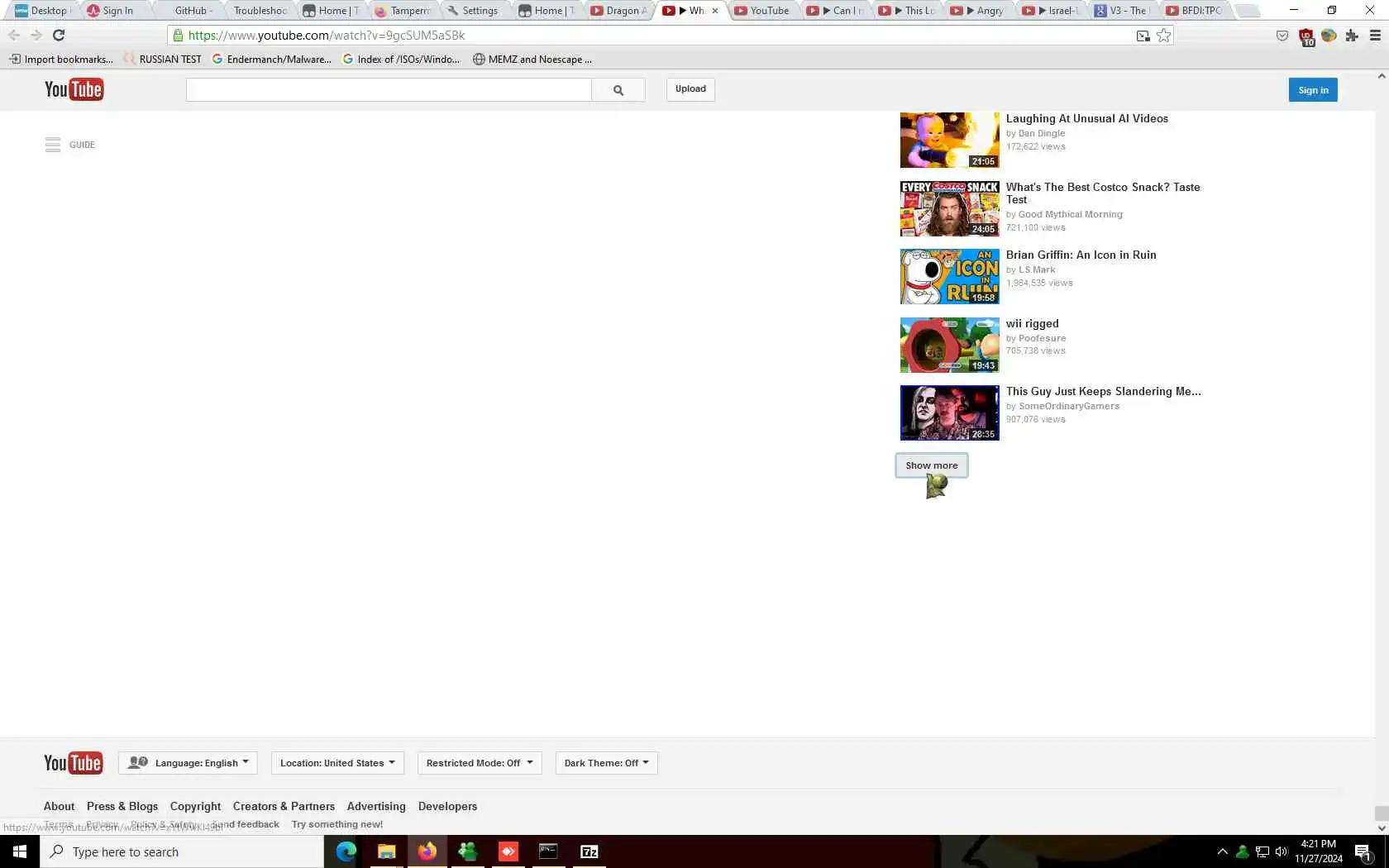Reload the page with the refresh icon
1389x868 pixels.
[59, 35]
